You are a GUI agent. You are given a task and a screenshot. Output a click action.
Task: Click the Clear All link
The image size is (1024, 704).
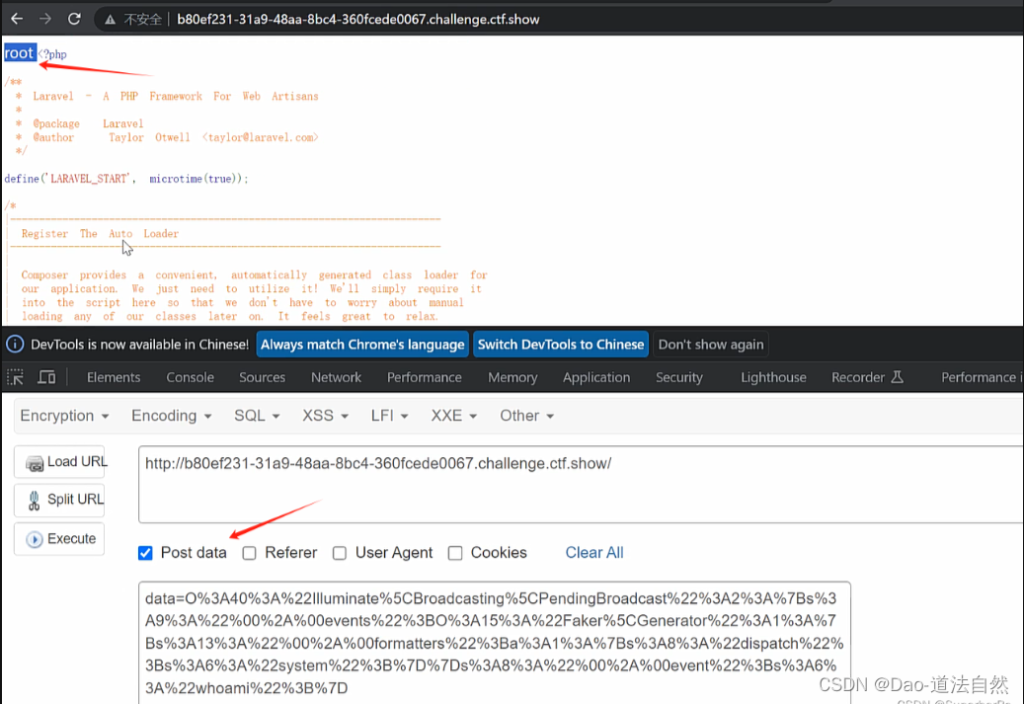[594, 552]
